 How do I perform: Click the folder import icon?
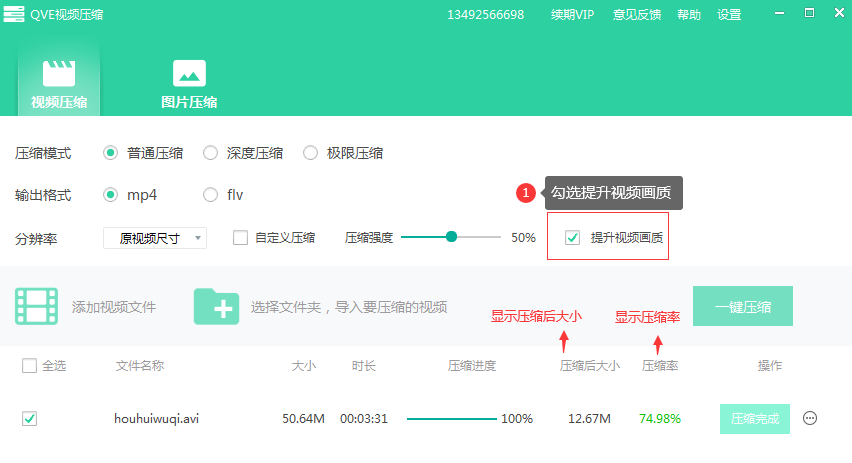click(x=216, y=306)
